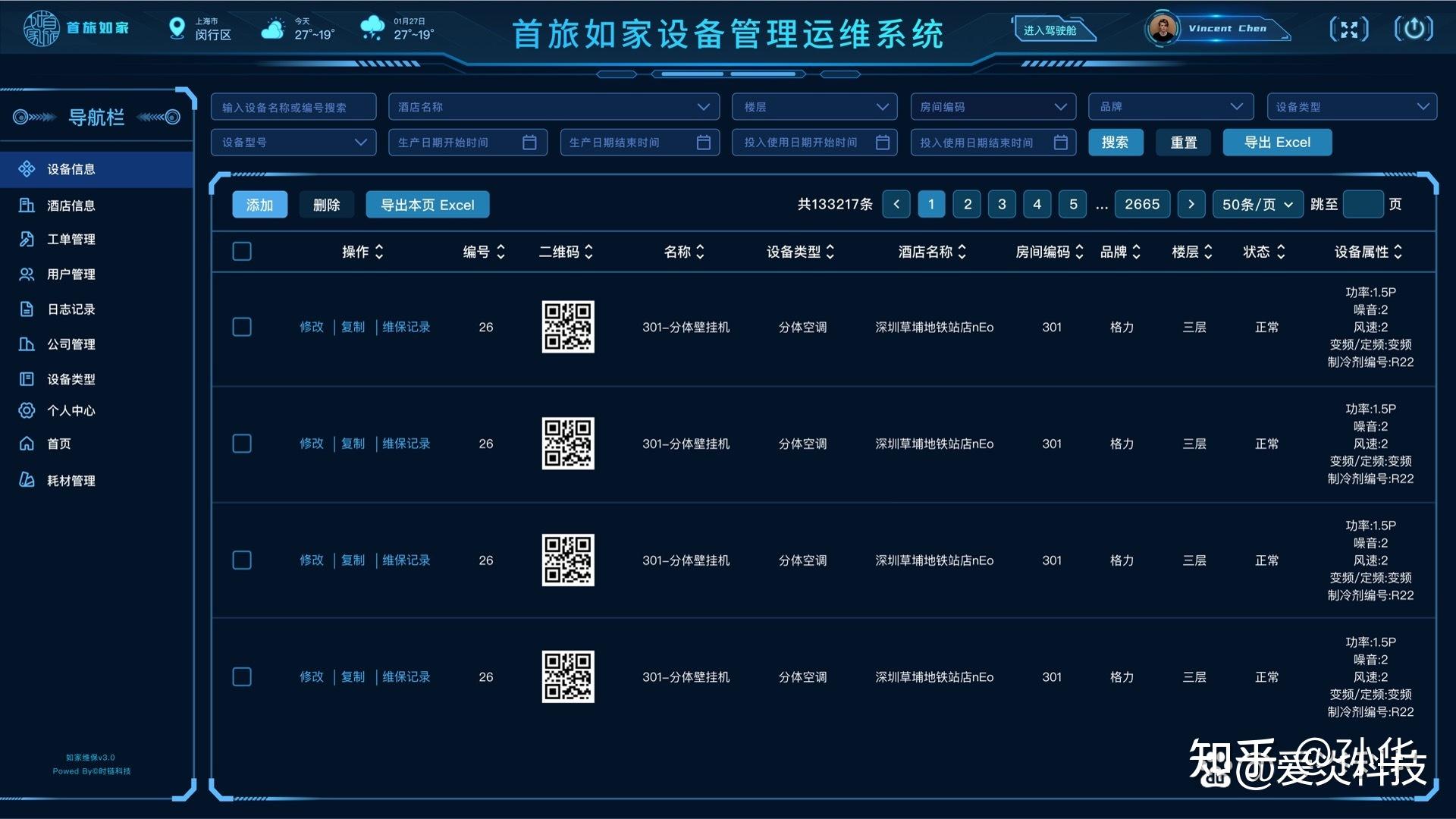Toggle the select-all header checkbox

click(242, 251)
